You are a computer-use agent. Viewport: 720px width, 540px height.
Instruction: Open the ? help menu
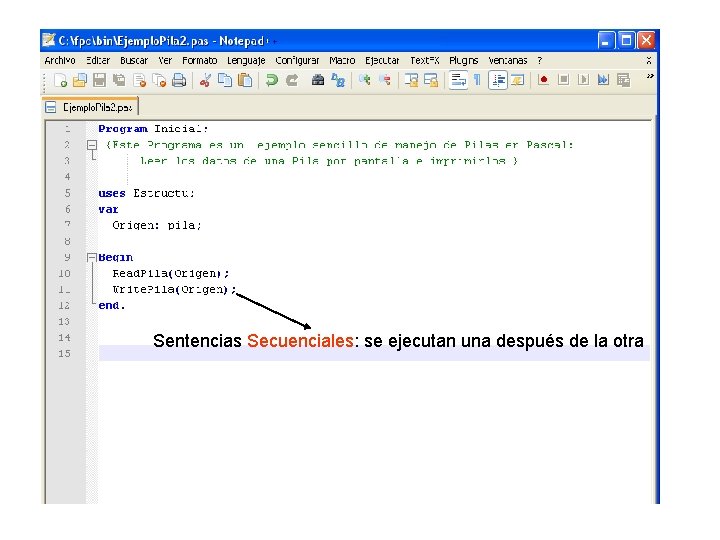tap(540, 61)
